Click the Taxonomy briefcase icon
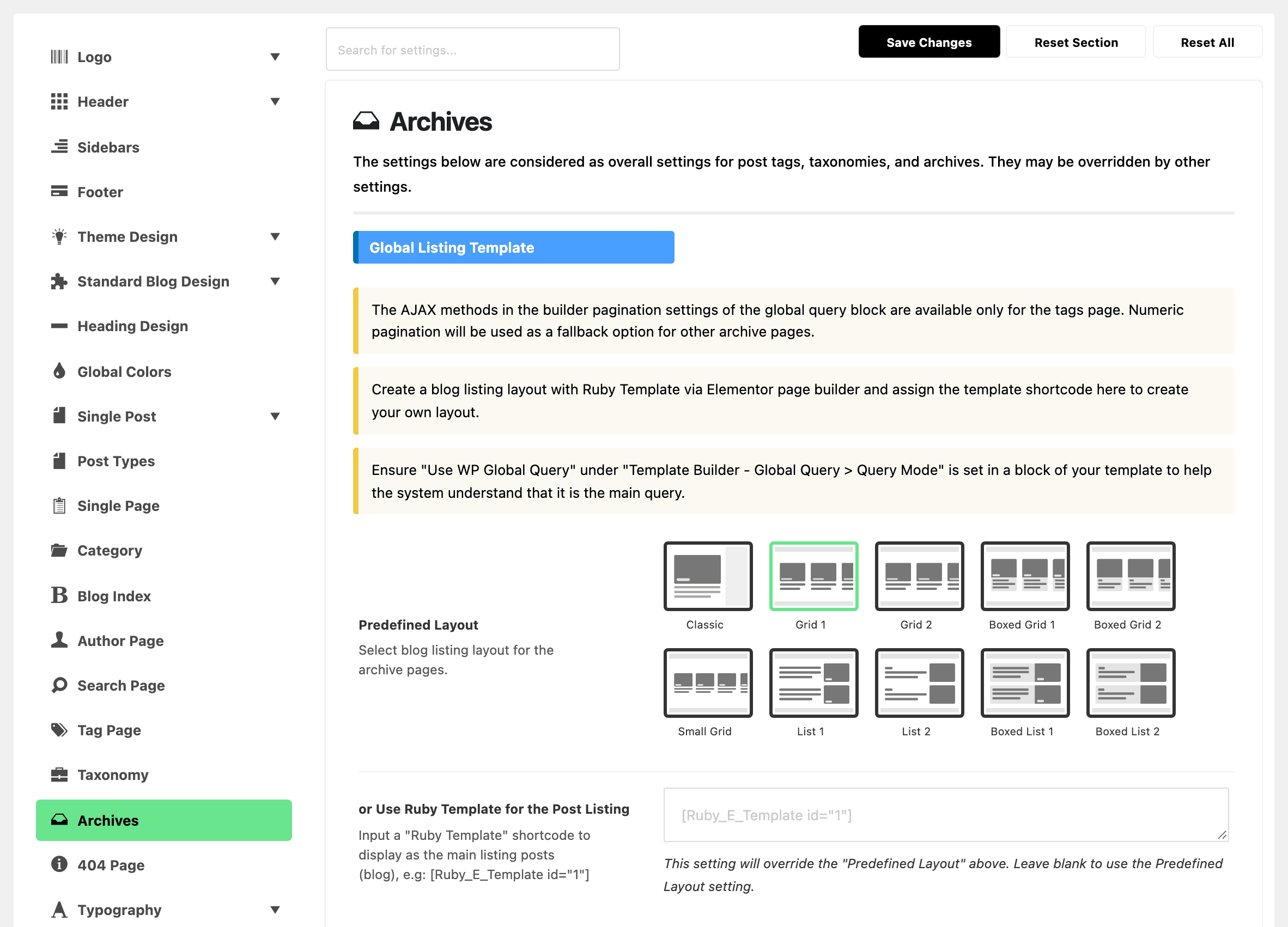This screenshot has width=1288, height=927. (59, 774)
